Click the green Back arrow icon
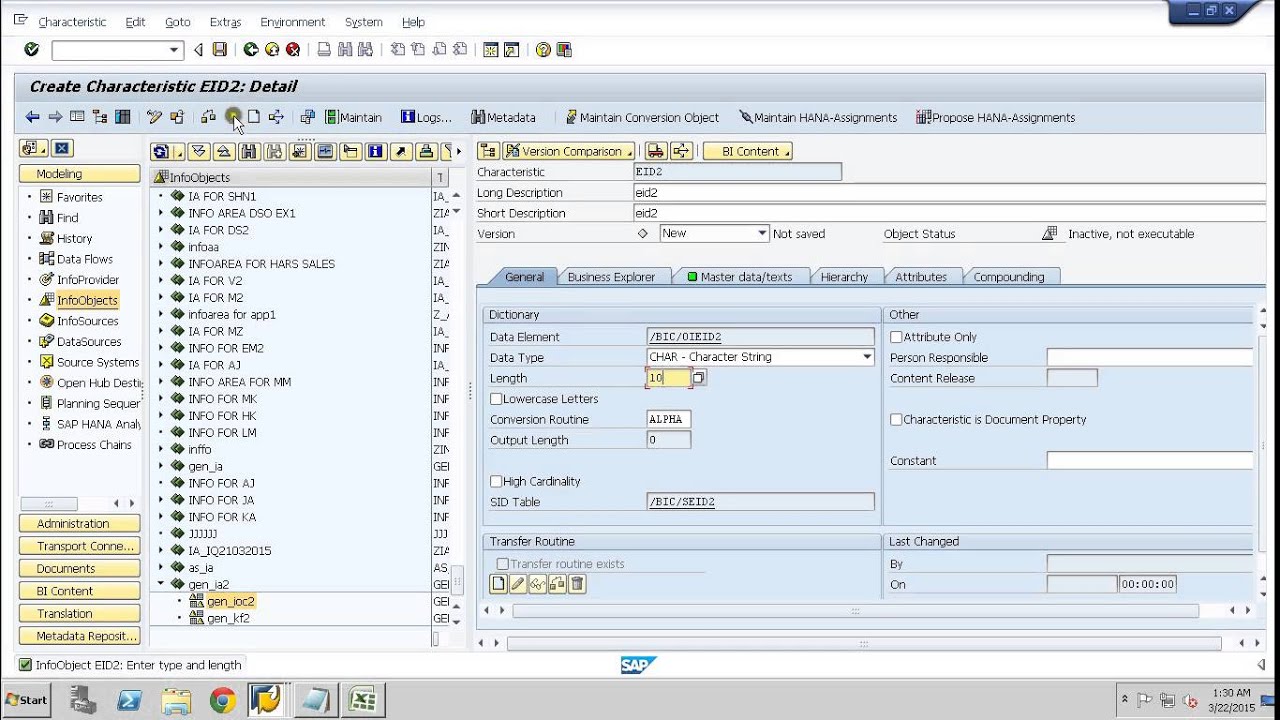Image resolution: width=1280 pixels, height=720 pixels. [x=250, y=49]
